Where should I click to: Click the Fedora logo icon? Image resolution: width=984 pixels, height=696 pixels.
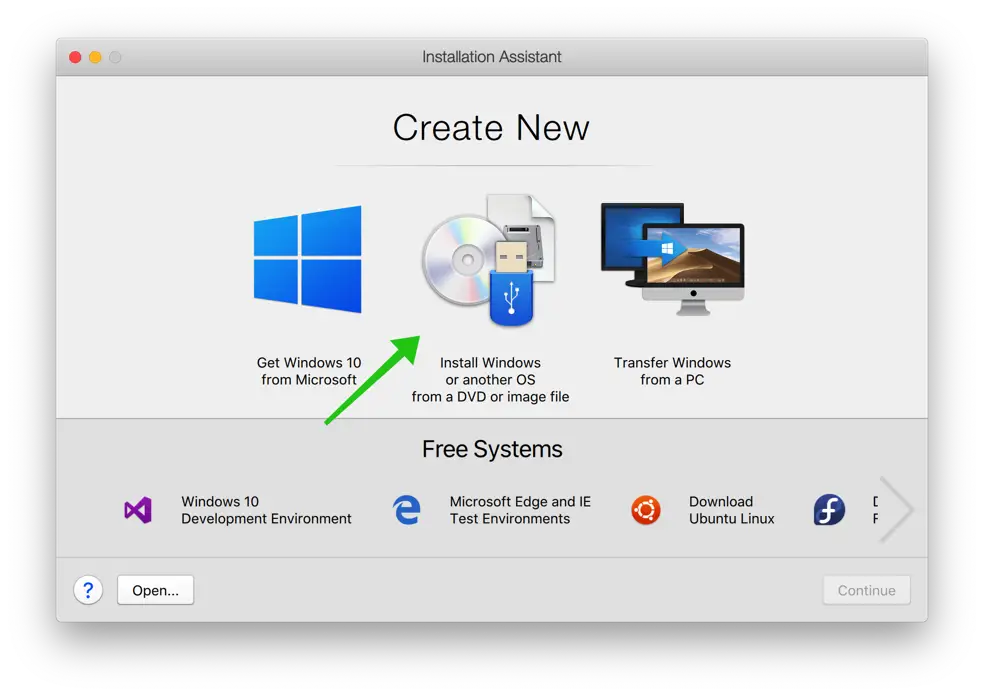click(x=829, y=510)
